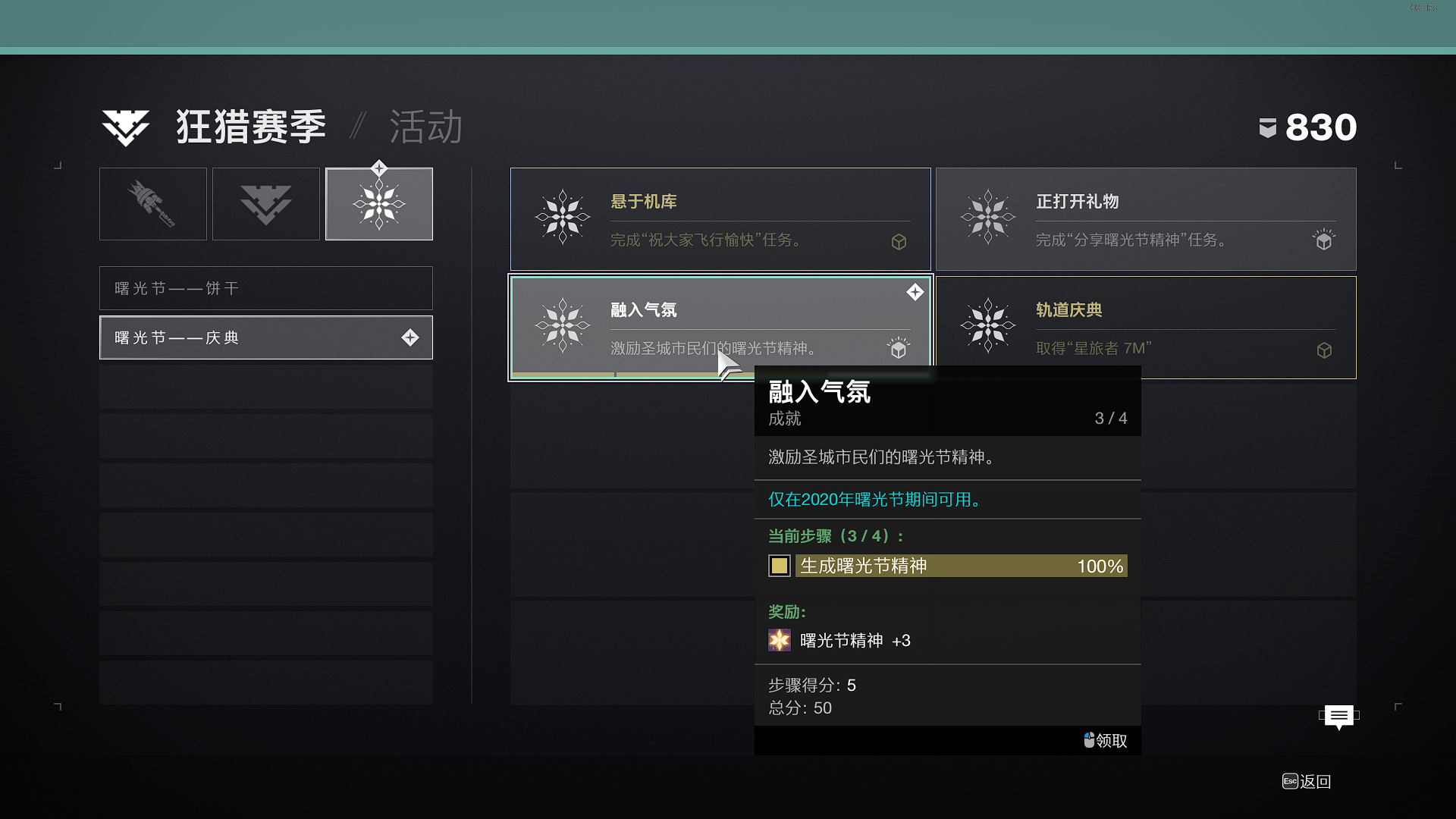Click diamond marker above the snowflake tab

click(x=379, y=168)
